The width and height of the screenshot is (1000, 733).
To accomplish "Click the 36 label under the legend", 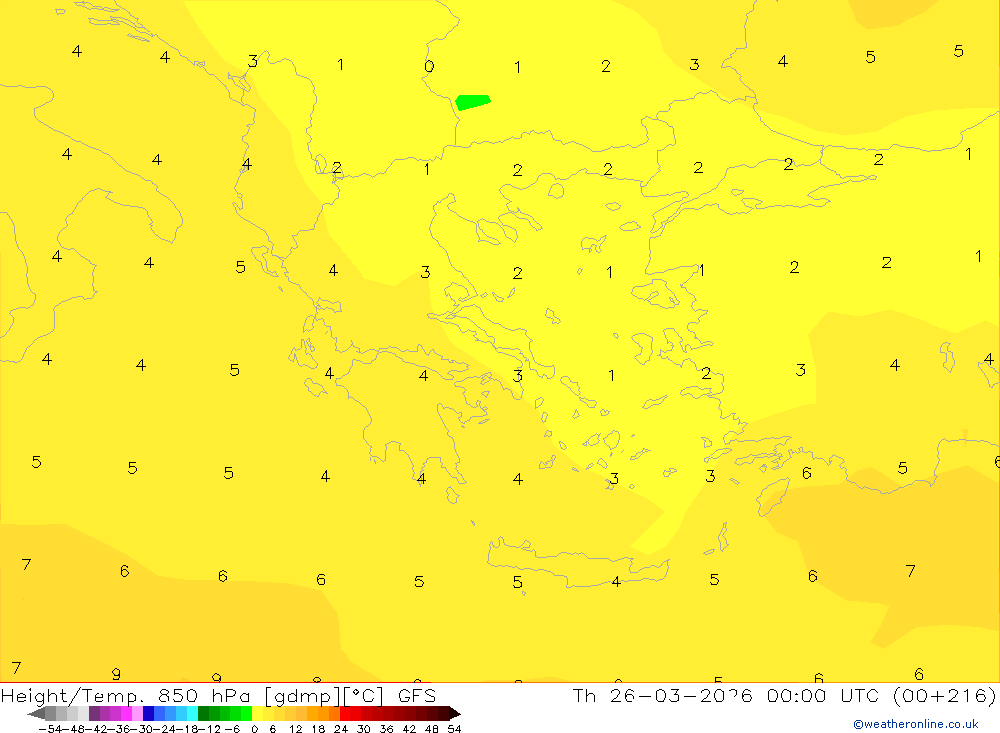I will tap(386, 729).
